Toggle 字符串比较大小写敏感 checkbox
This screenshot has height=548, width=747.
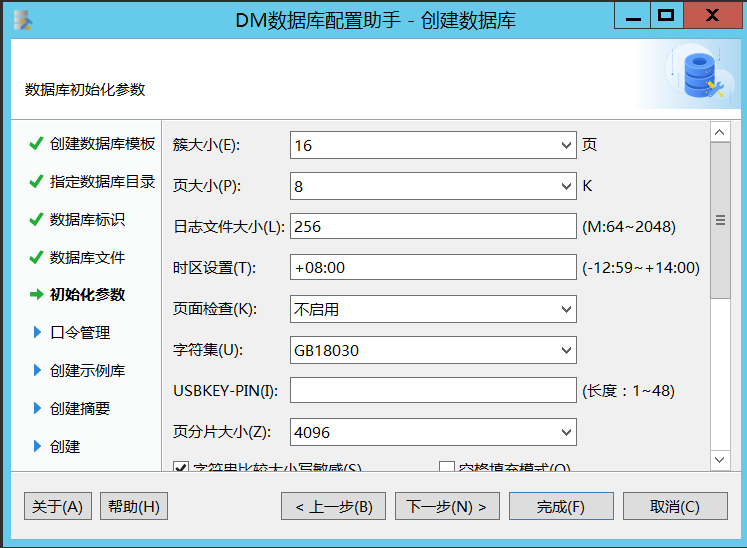(181, 467)
